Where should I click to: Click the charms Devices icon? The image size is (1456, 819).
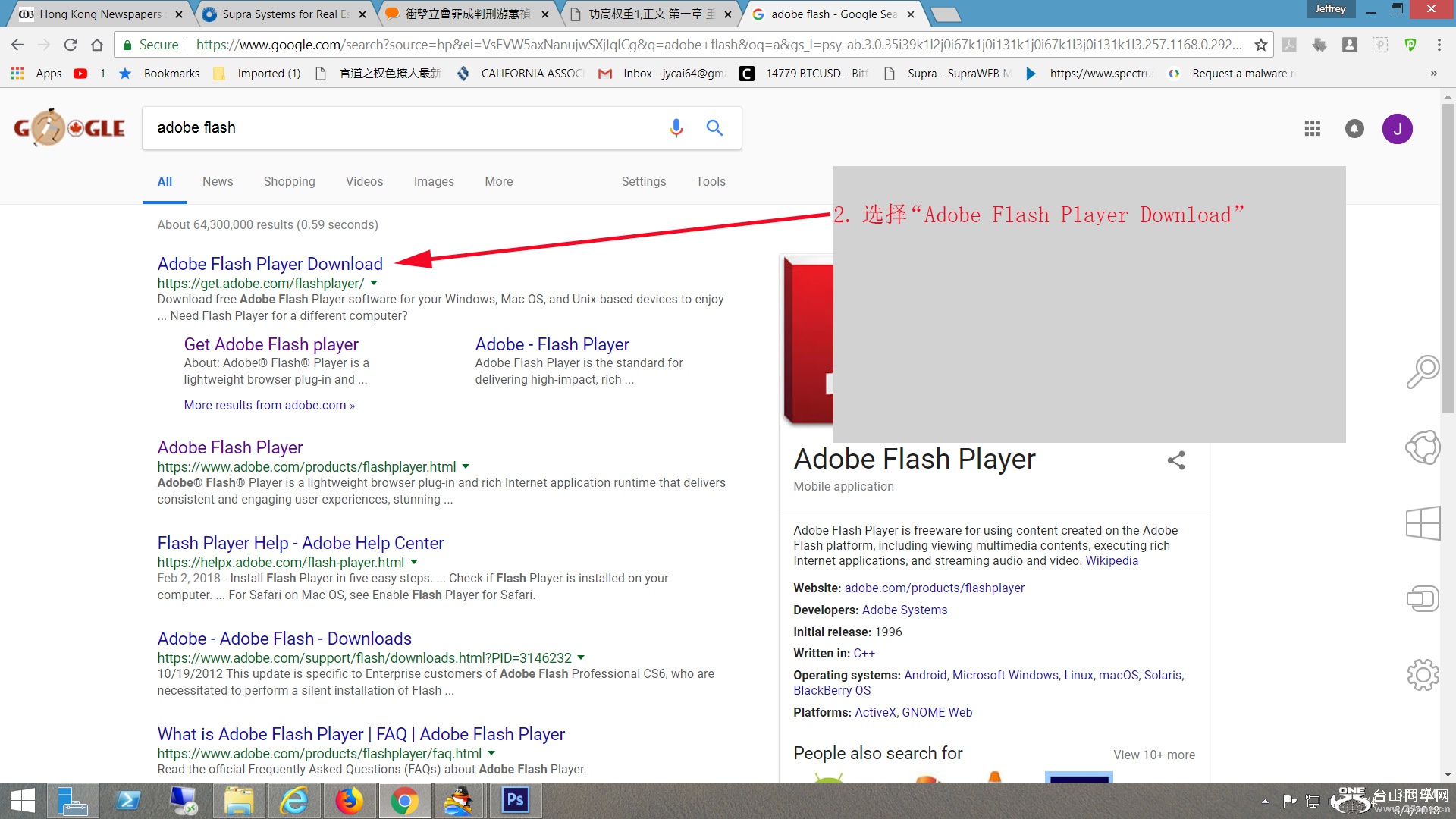coord(1423,598)
